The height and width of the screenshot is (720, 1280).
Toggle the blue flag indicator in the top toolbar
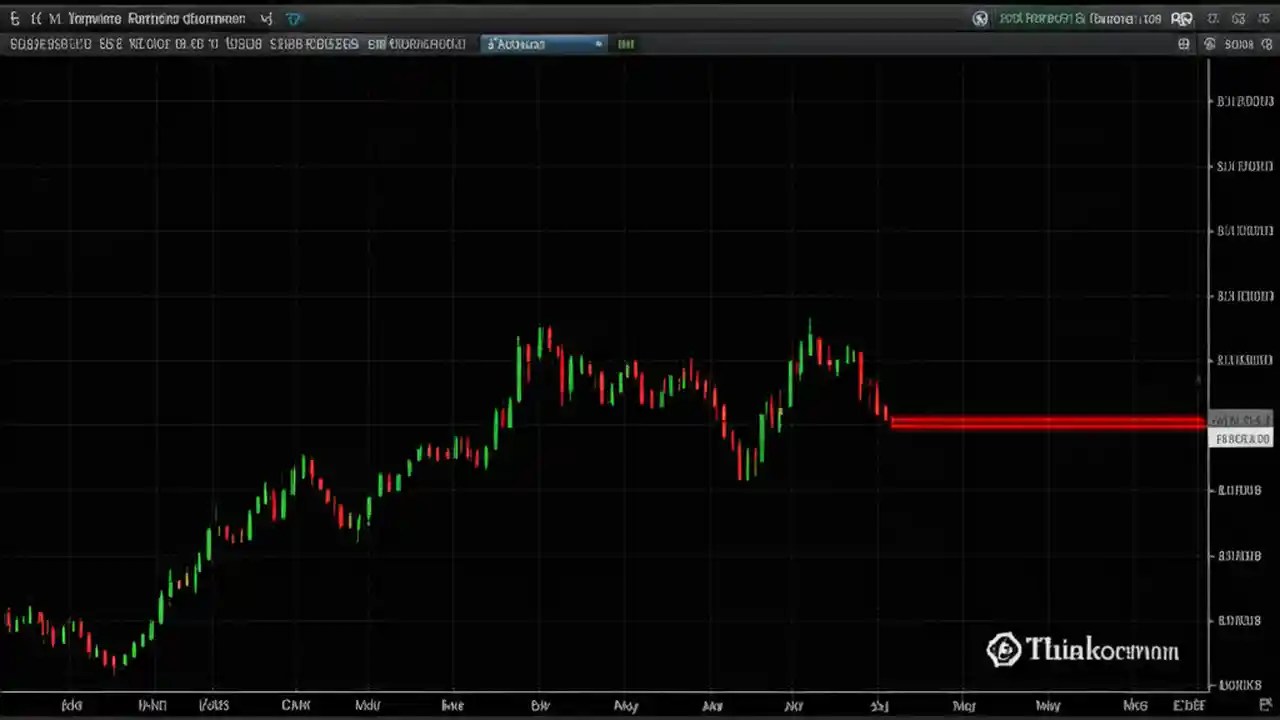tap(293, 18)
